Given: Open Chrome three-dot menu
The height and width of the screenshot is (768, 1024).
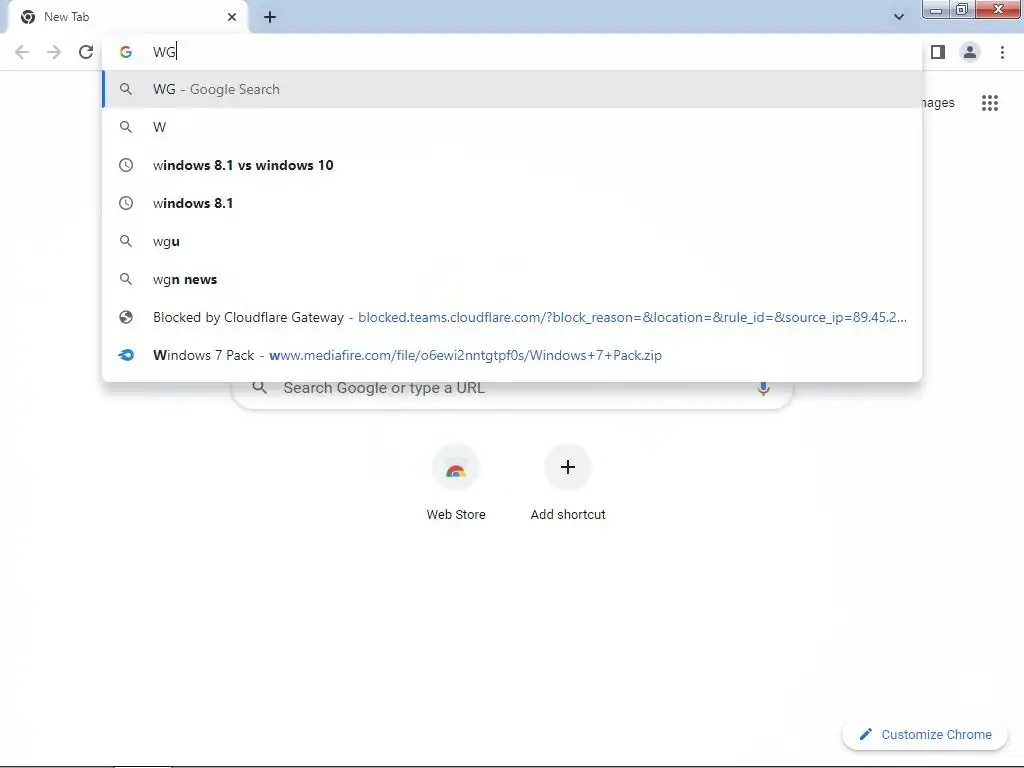Looking at the screenshot, I should click(x=1002, y=52).
